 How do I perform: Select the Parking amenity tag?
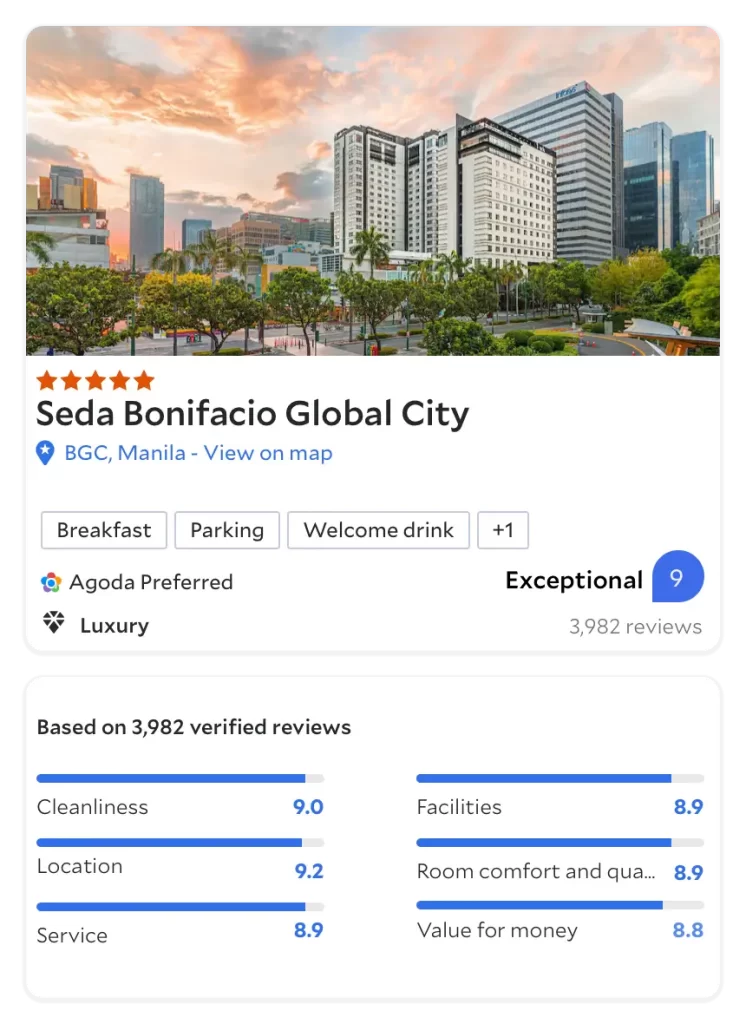click(227, 530)
